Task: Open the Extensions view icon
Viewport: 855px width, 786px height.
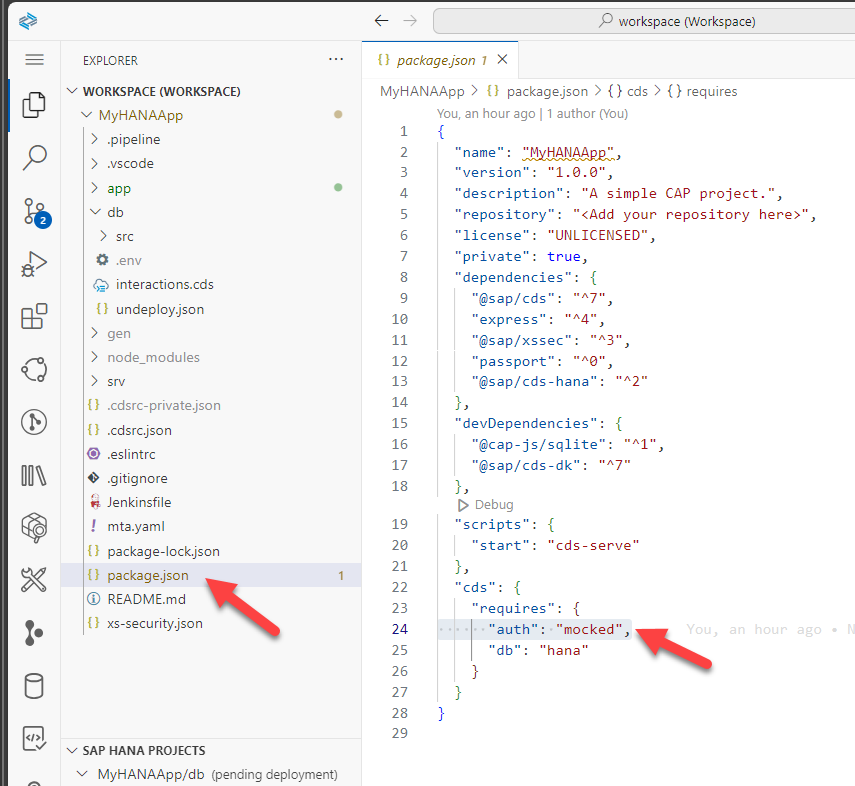Action: coord(34,316)
